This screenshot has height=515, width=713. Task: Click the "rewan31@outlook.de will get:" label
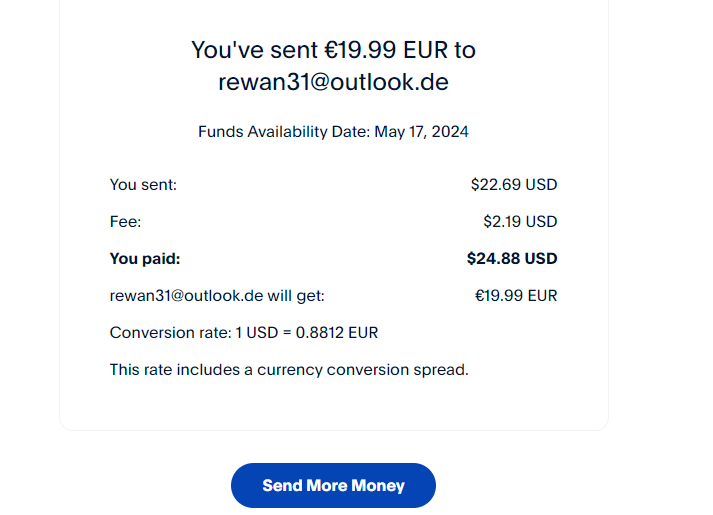(x=217, y=295)
